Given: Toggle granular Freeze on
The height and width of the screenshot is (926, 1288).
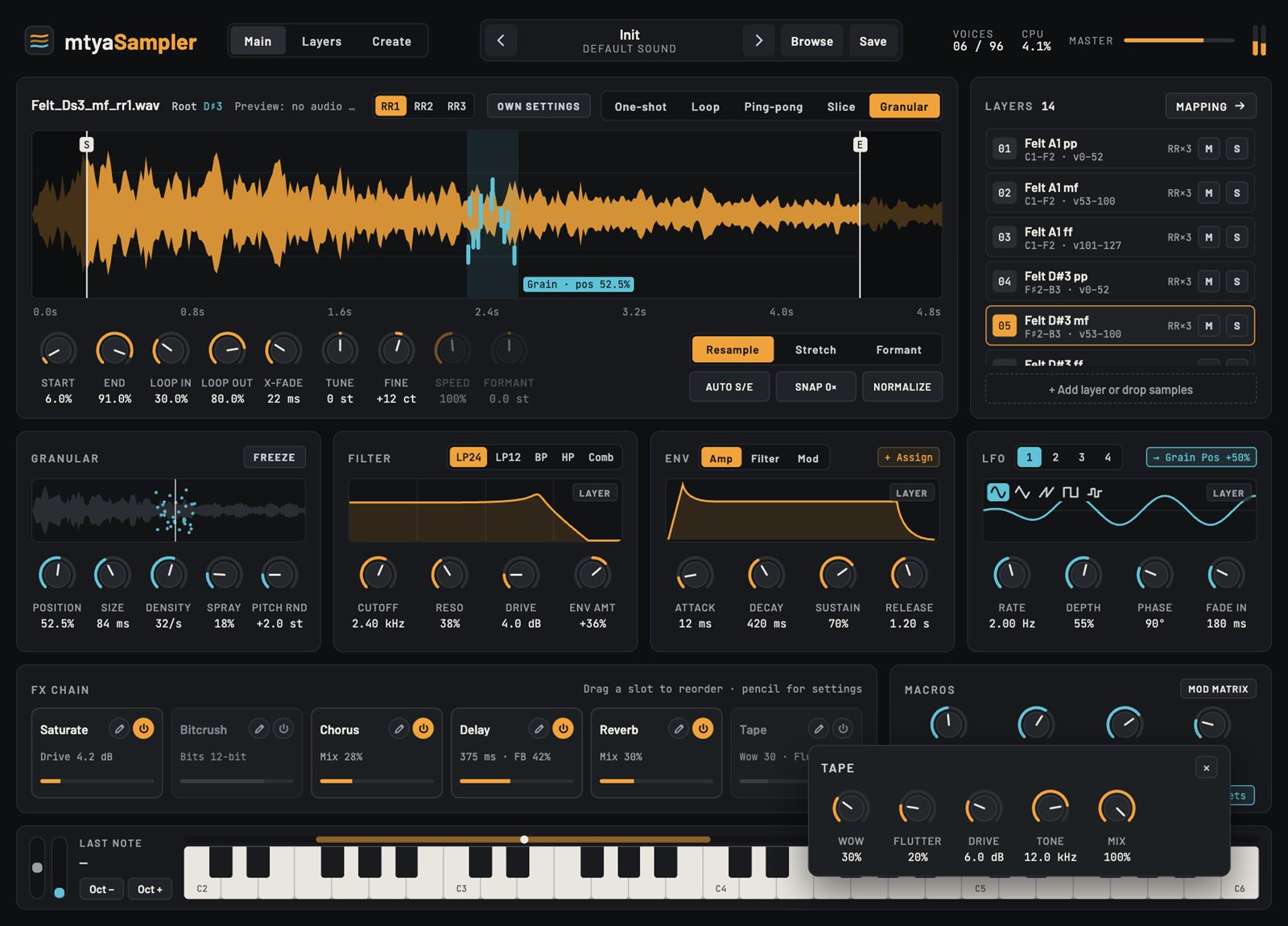Looking at the screenshot, I should click(275, 457).
